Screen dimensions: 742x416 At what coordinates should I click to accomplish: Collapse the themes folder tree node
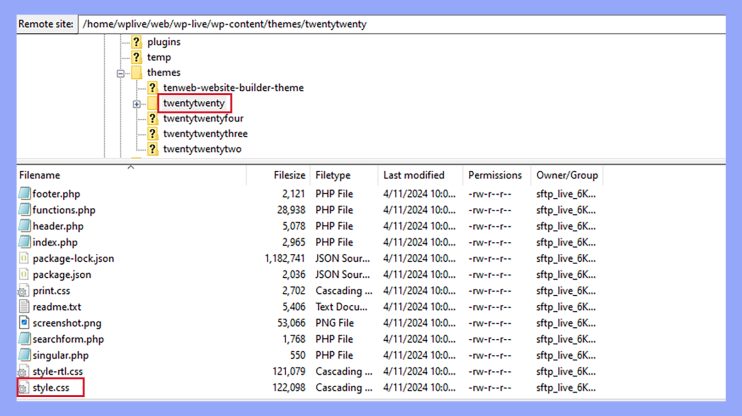point(121,73)
